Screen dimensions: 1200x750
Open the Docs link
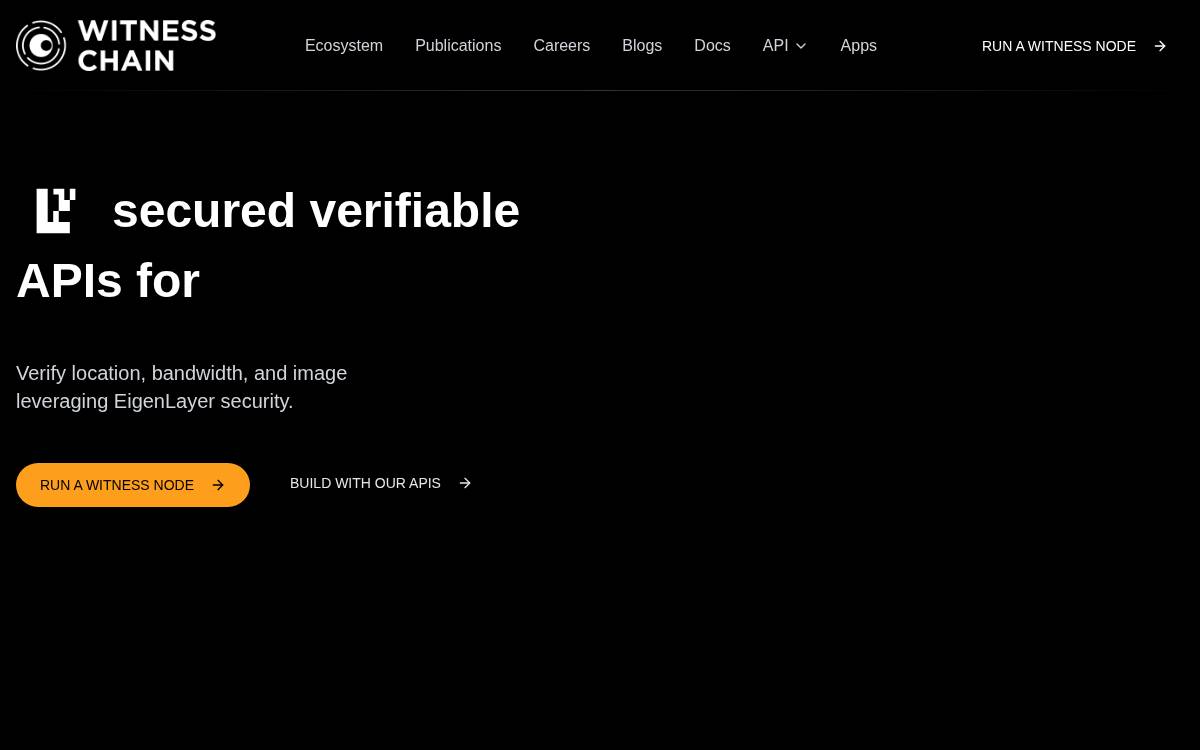pos(712,46)
